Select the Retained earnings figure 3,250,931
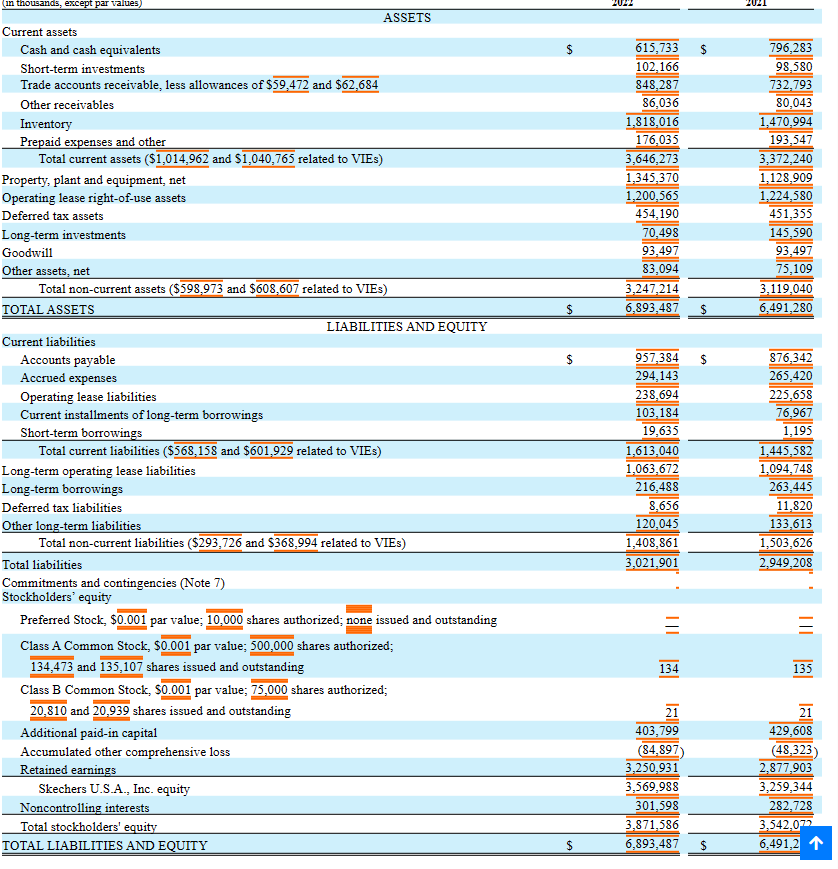 click(653, 769)
